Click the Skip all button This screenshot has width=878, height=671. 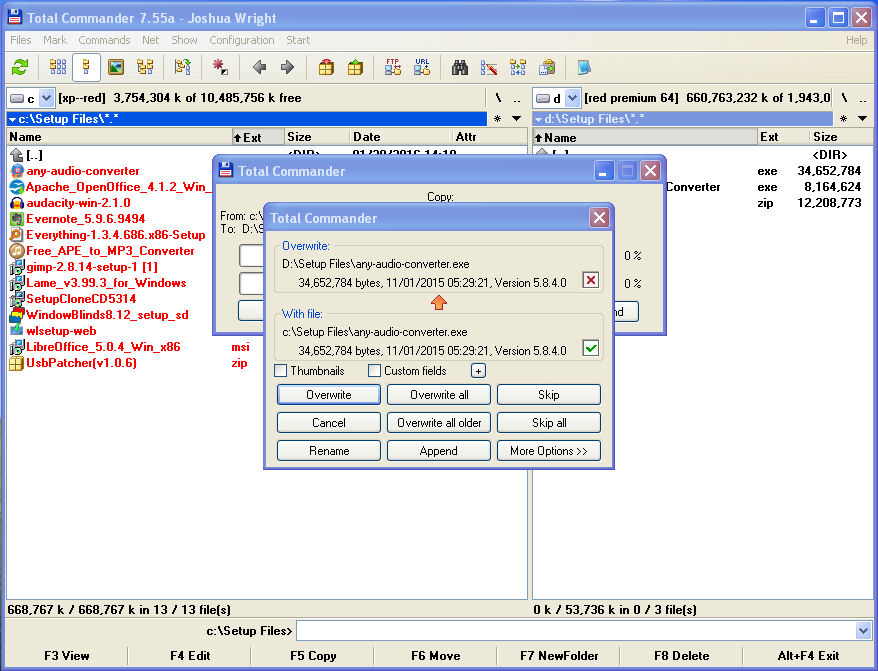pyautogui.click(x=548, y=423)
